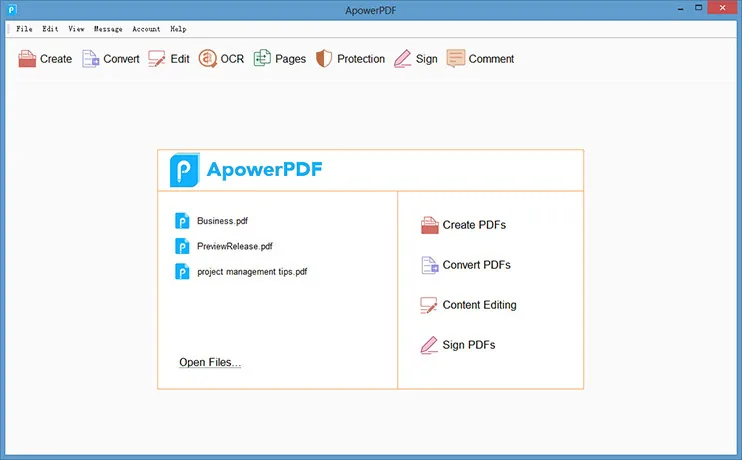Click the Convert label in toolbar
Viewport: 742px width, 460px height.
122,59
